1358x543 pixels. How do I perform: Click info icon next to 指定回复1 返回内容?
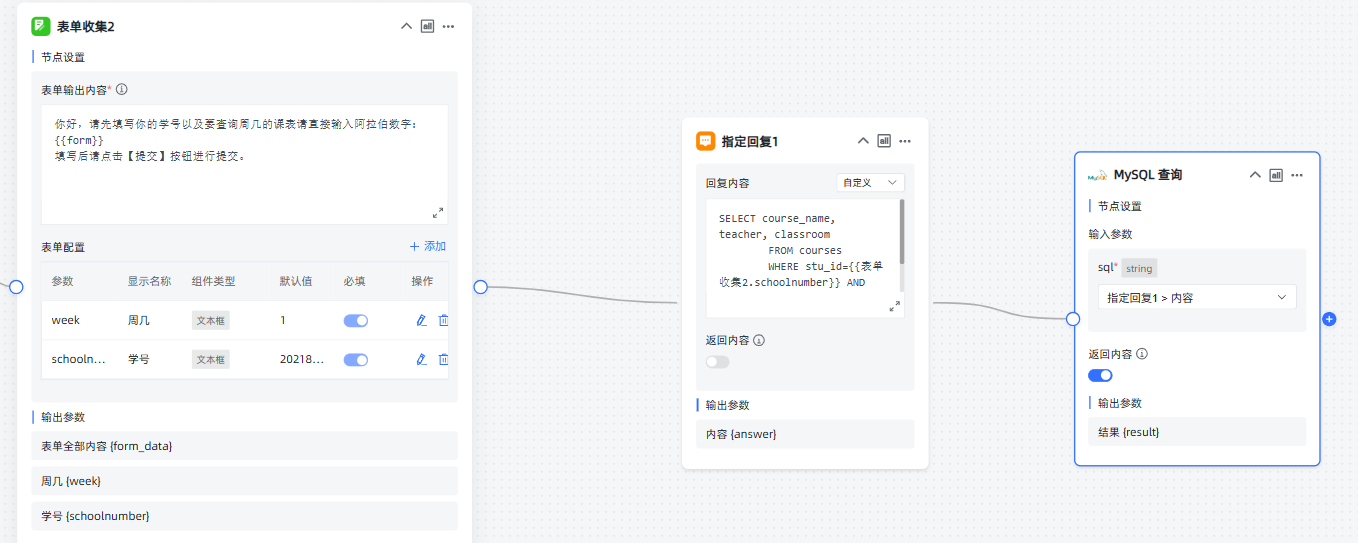tap(759, 340)
